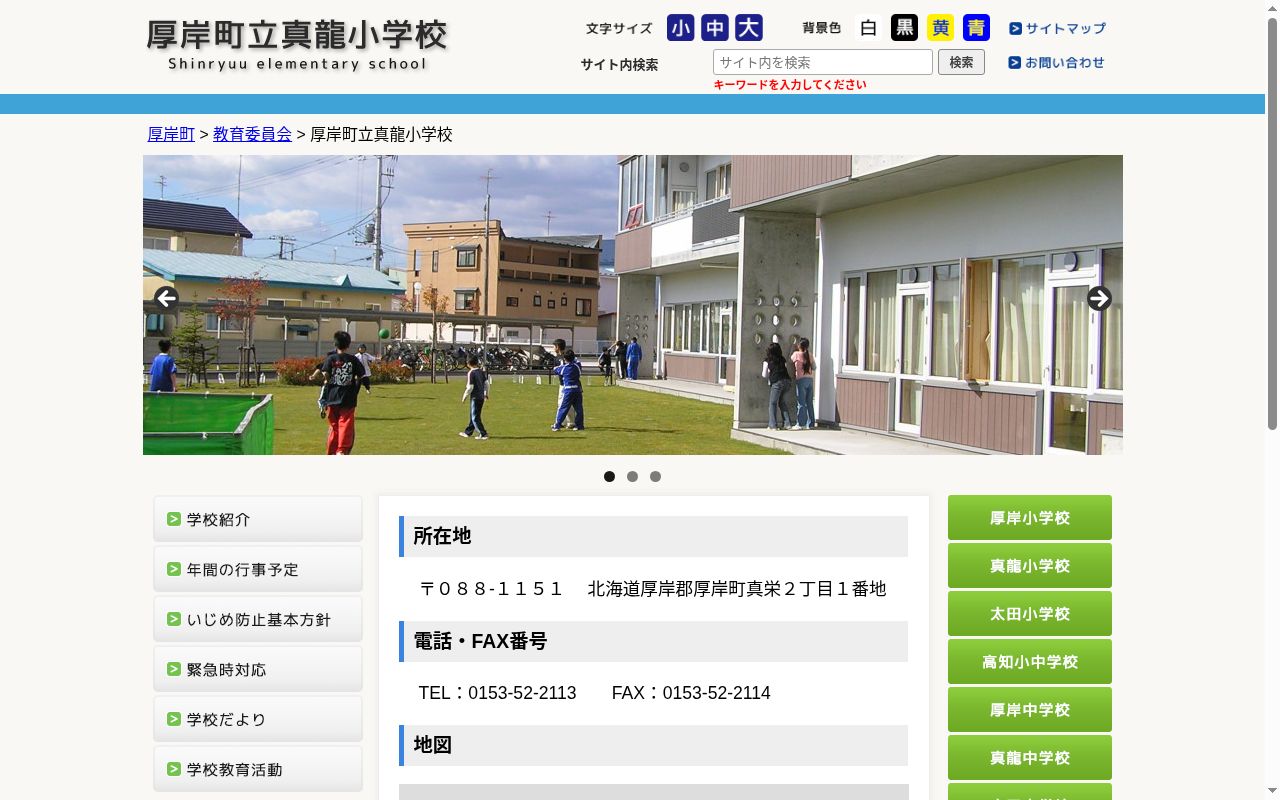Visit the 厚岸小学校 school page
1280x800 pixels.
[1030, 518]
